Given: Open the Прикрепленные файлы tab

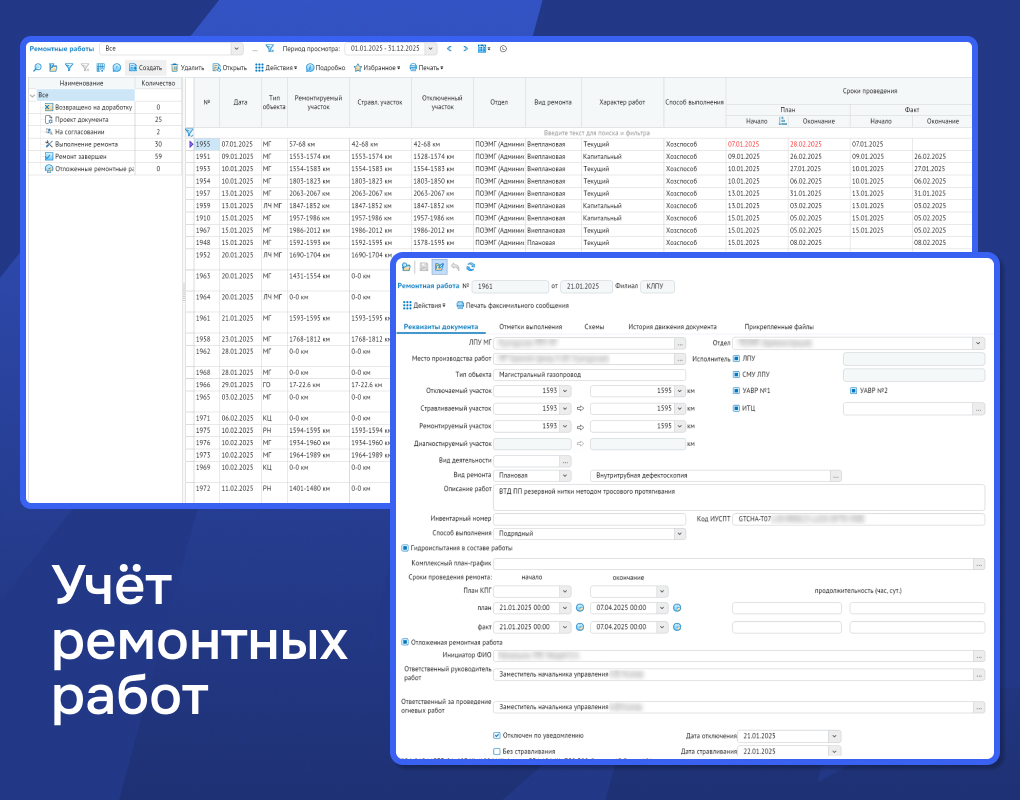Looking at the screenshot, I should [779, 327].
